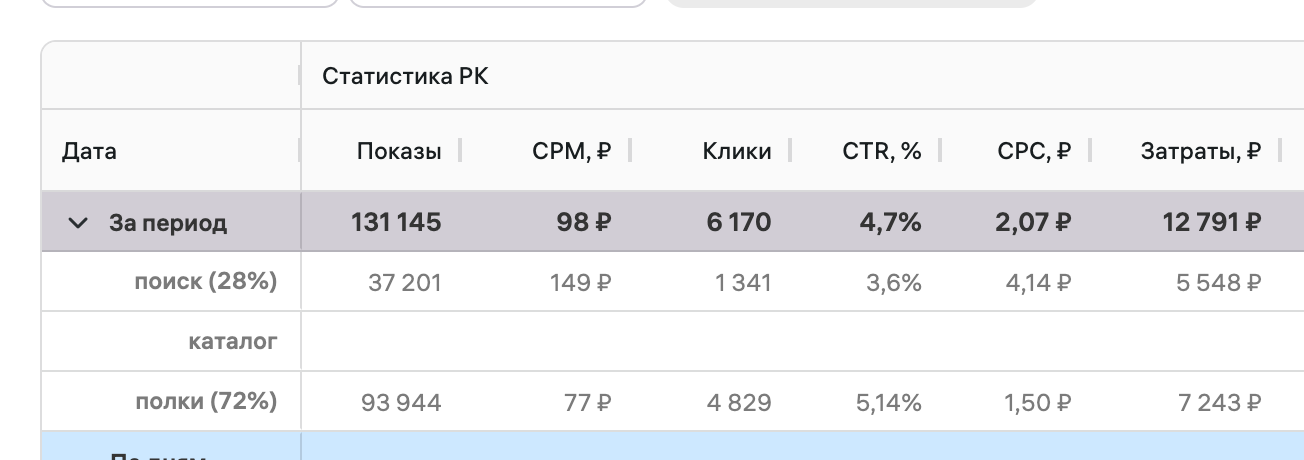Screen dimensions: 1304x460
Task: Click the search clicks cell 1 341
Action: (x=743, y=283)
